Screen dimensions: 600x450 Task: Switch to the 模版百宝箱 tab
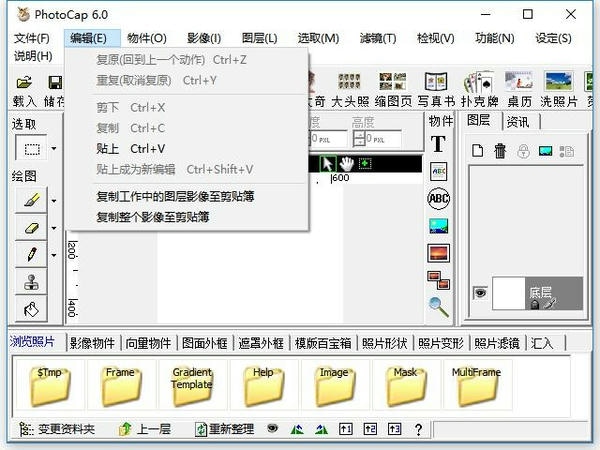point(323,343)
